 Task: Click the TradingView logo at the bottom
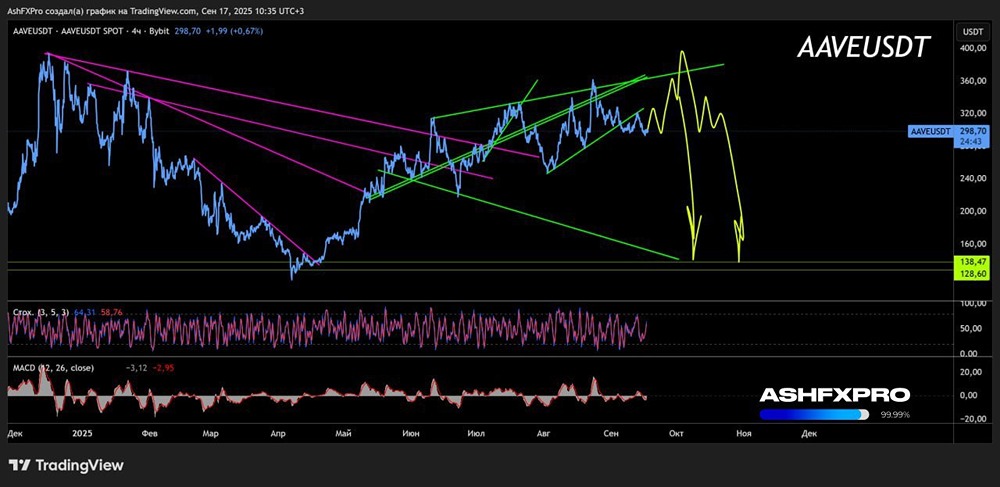(66, 465)
